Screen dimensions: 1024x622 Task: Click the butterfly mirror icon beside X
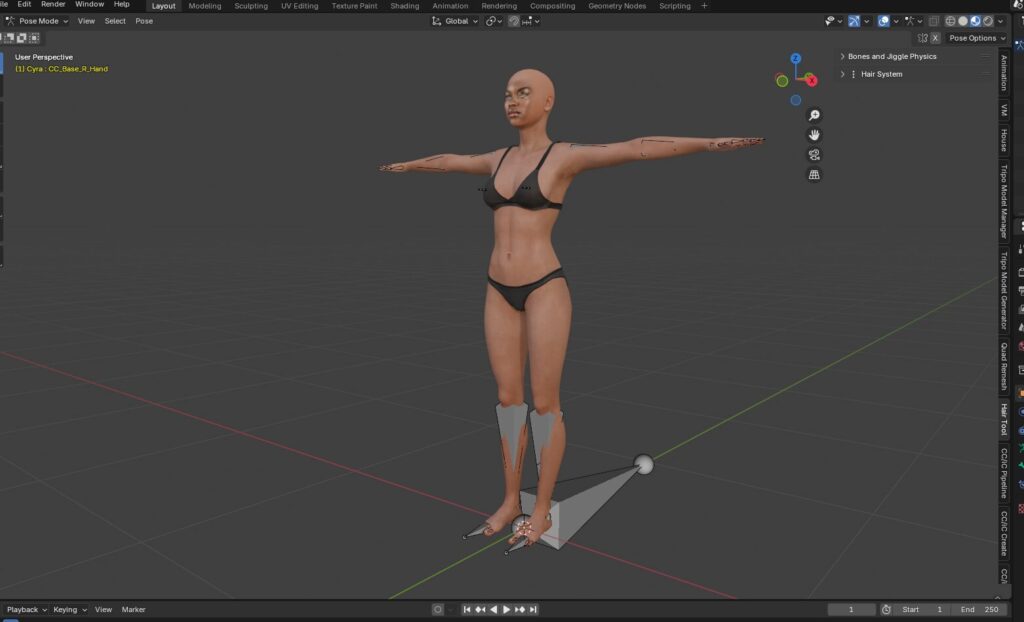[922, 38]
